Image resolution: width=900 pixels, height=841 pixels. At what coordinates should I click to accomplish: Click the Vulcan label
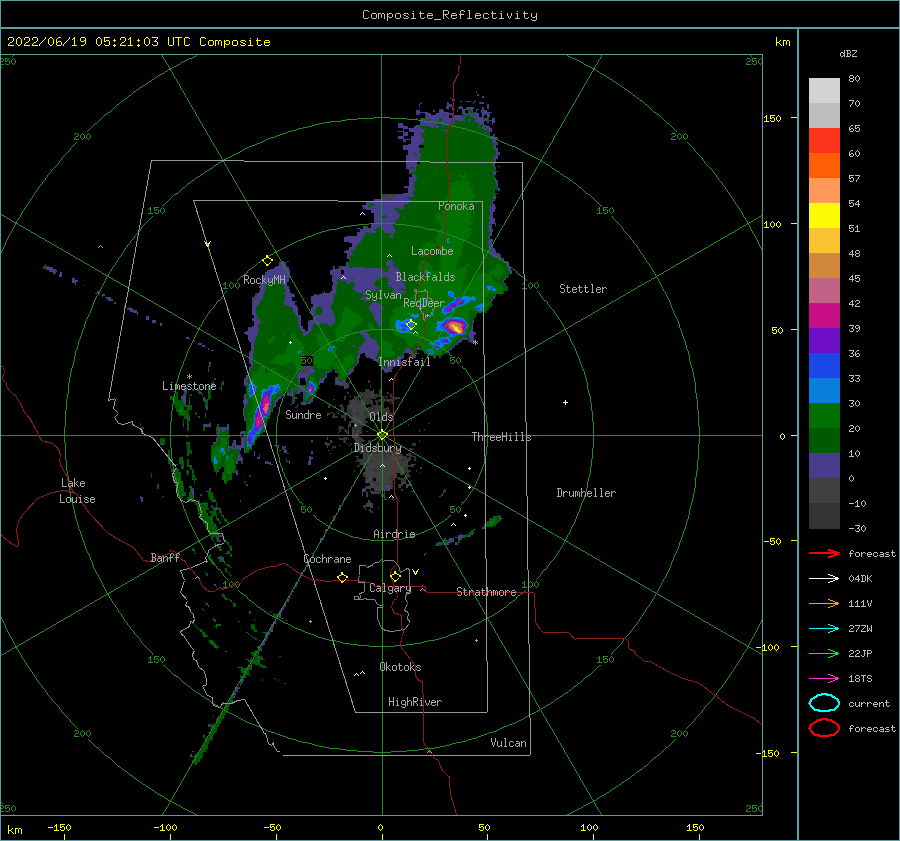click(508, 743)
